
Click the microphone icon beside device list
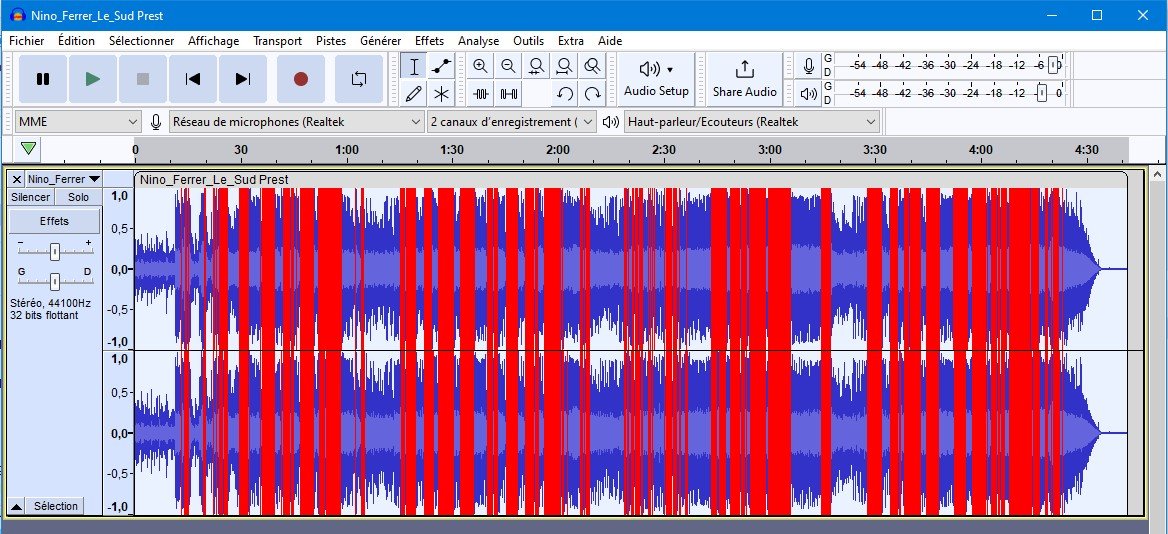156,122
